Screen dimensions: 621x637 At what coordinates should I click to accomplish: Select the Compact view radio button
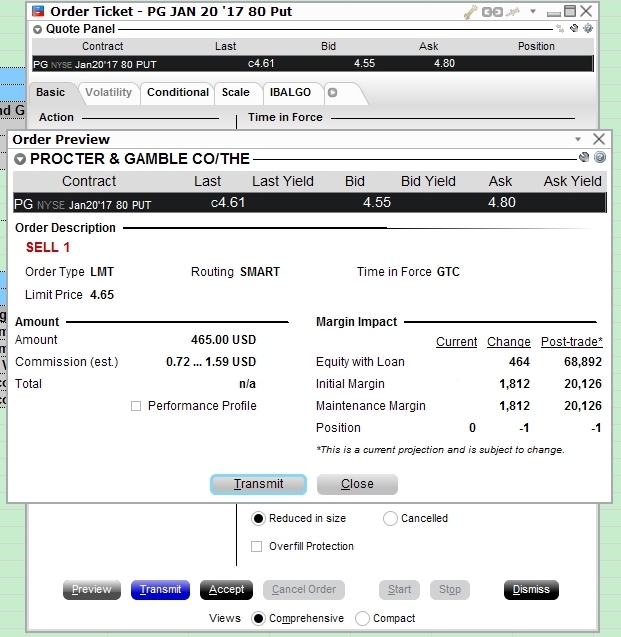pos(362,619)
